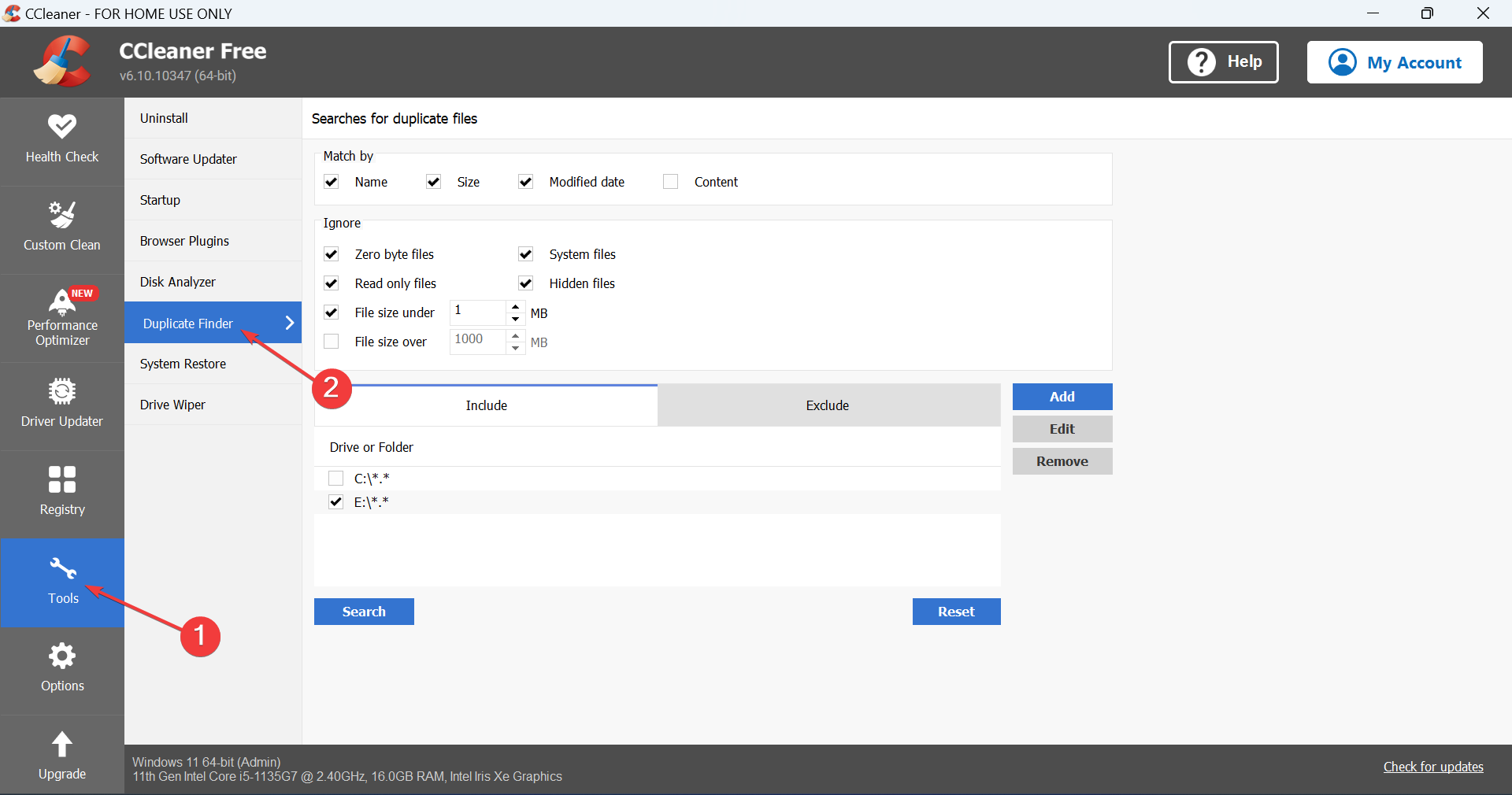Increase File size under value with stepper arrow
Image resolution: width=1512 pixels, height=795 pixels.
click(x=515, y=309)
